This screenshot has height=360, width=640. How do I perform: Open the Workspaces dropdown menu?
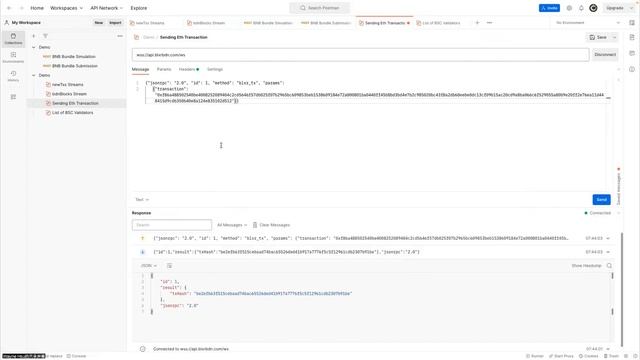[66, 8]
